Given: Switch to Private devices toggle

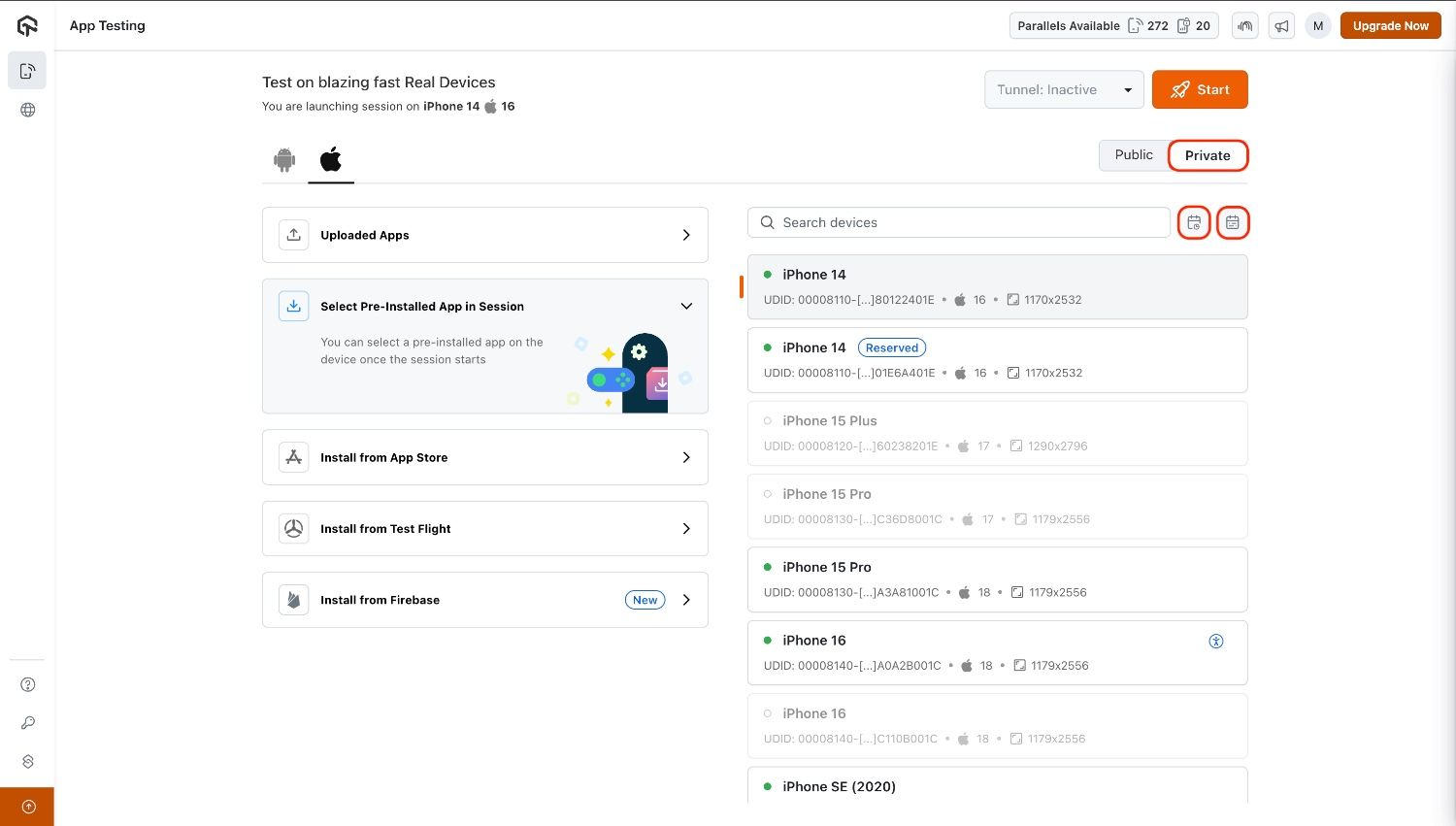Looking at the screenshot, I should tap(1207, 155).
